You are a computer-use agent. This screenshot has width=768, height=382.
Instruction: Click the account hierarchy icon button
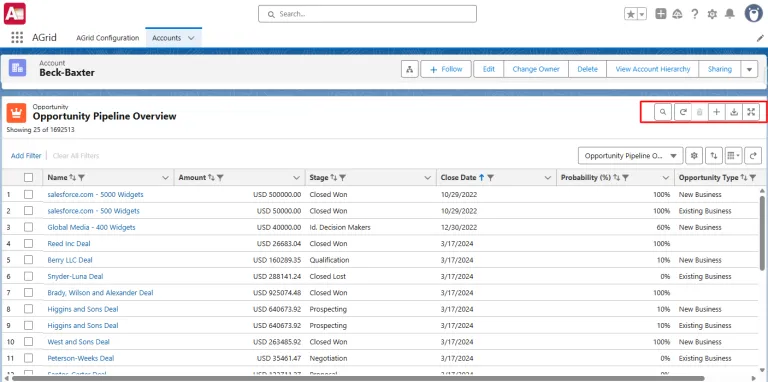click(x=409, y=69)
